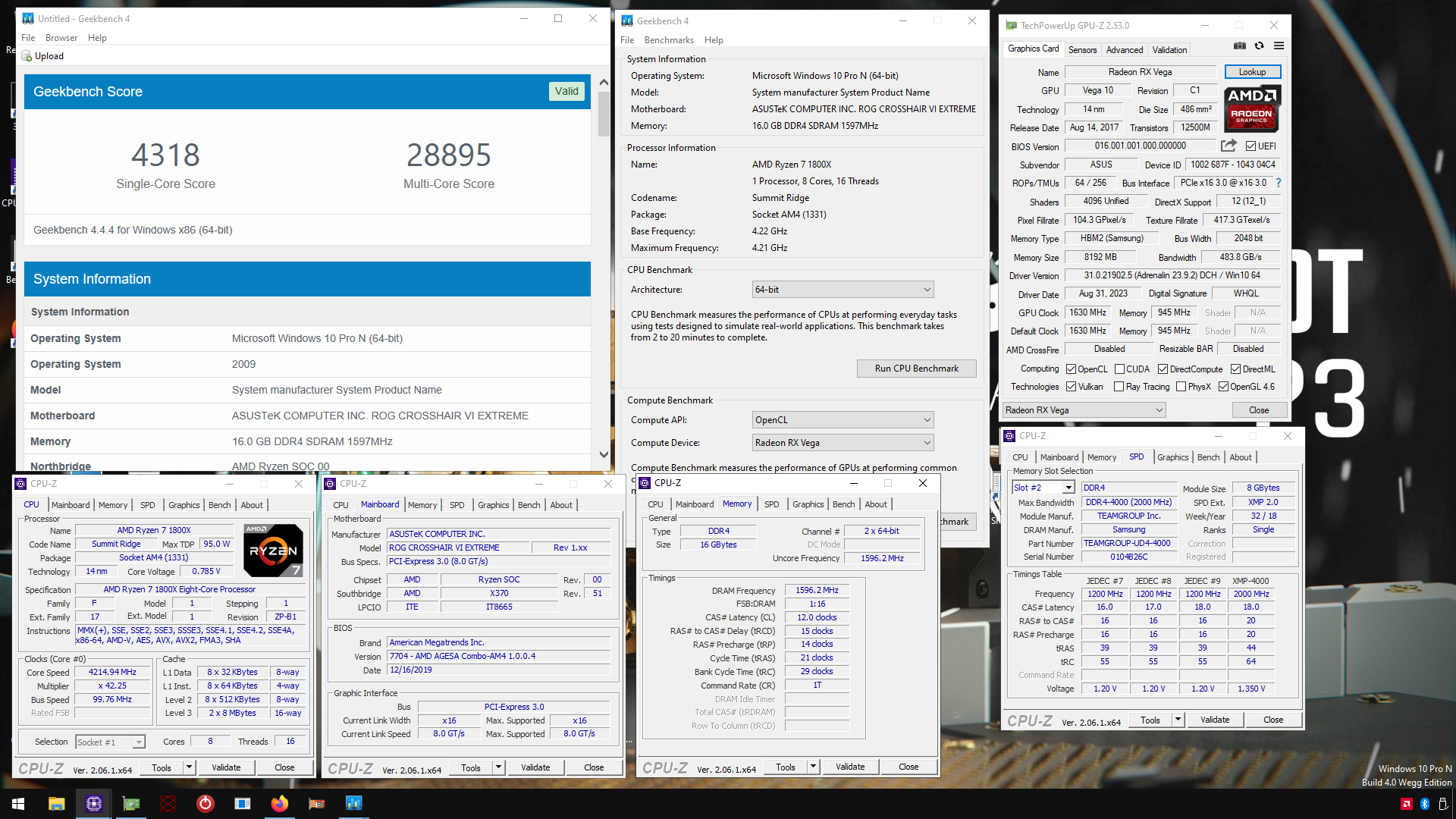Click the blue window-layout icon on the taskbar

click(x=242, y=804)
